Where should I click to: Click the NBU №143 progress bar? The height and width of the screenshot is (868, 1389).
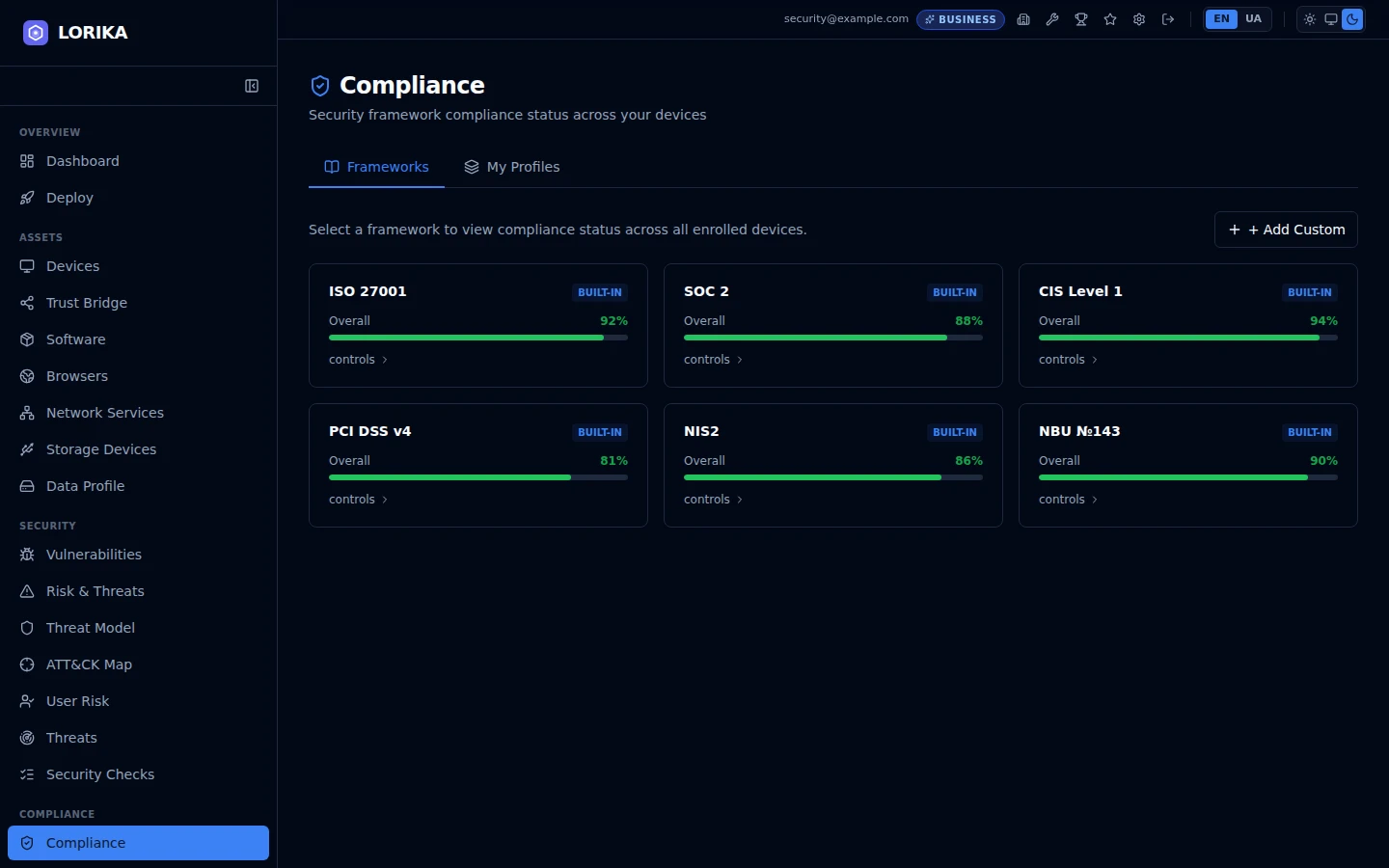(x=1188, y=477)
